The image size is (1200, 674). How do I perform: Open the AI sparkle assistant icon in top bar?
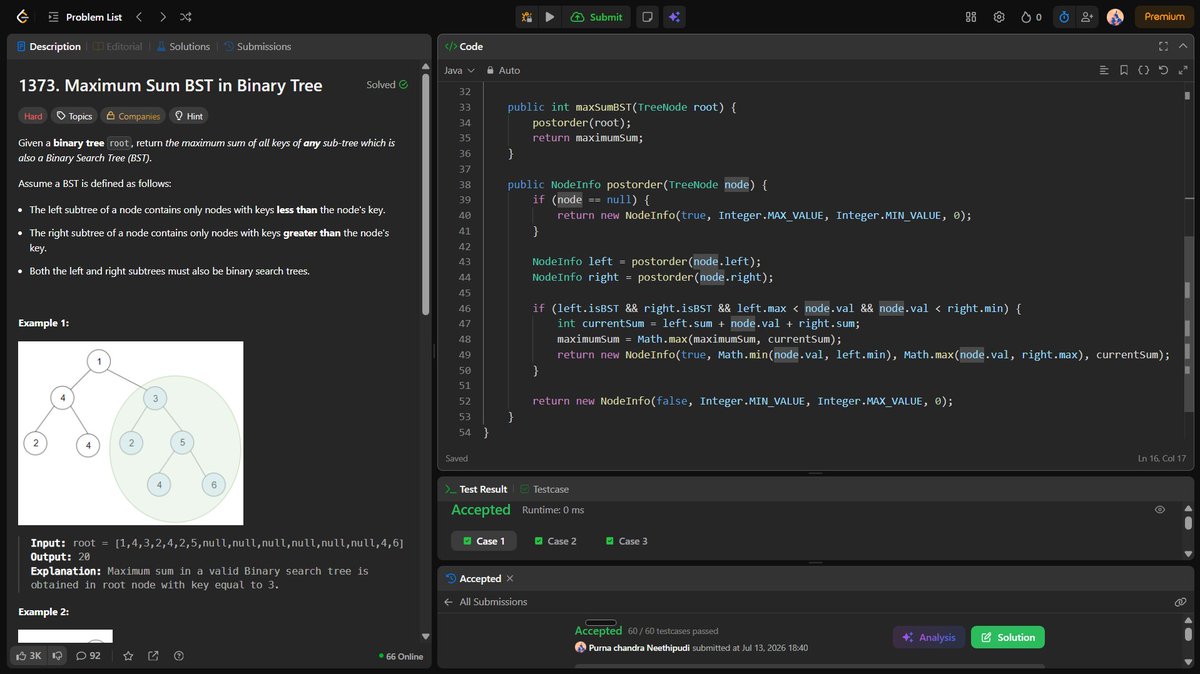[675, 17]
